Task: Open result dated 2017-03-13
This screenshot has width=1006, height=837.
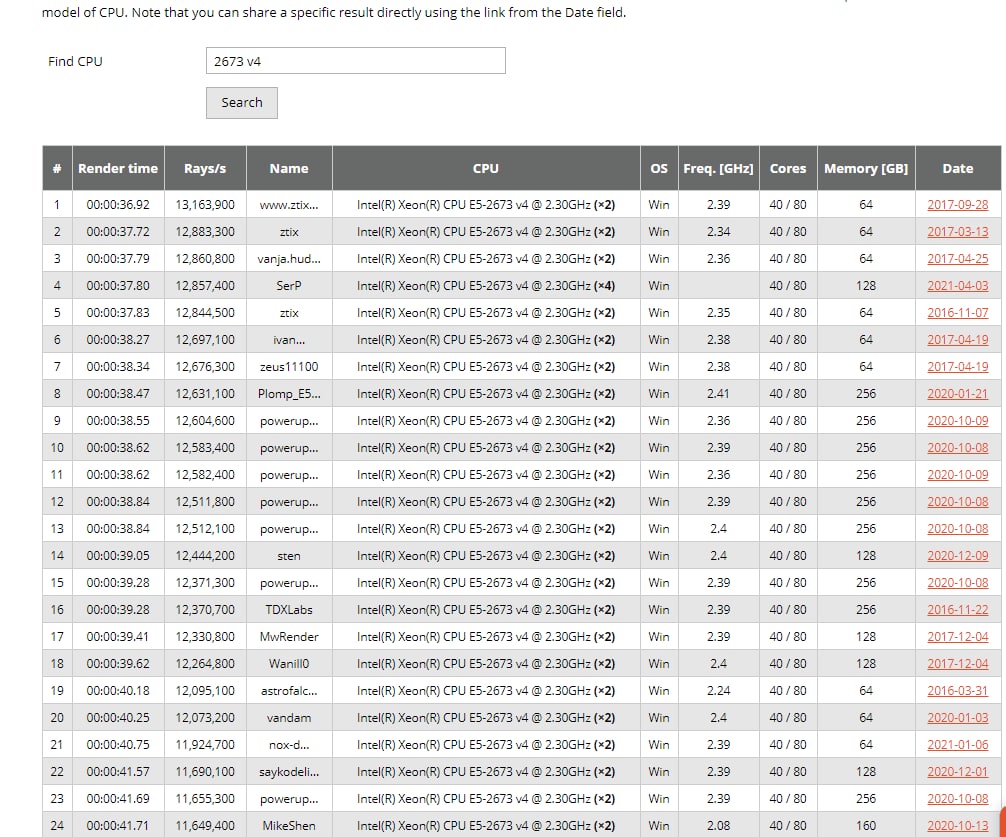Action: point(957,232)
